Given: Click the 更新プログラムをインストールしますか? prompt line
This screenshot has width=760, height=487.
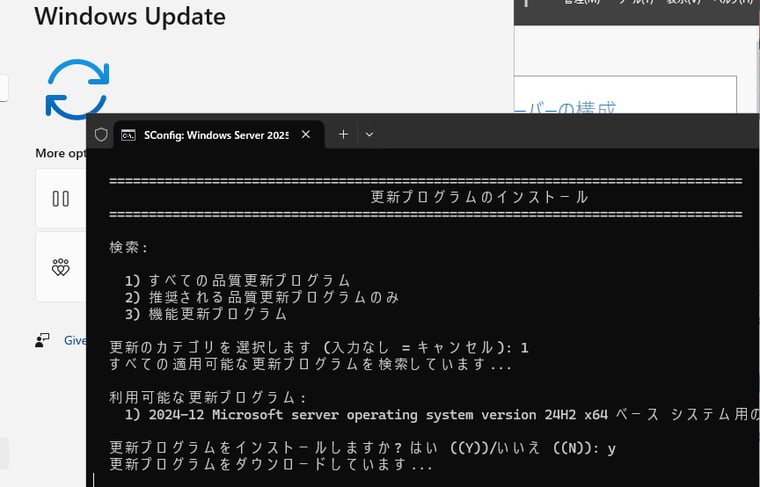Looking at the screenshot, I should pos(362,448).
